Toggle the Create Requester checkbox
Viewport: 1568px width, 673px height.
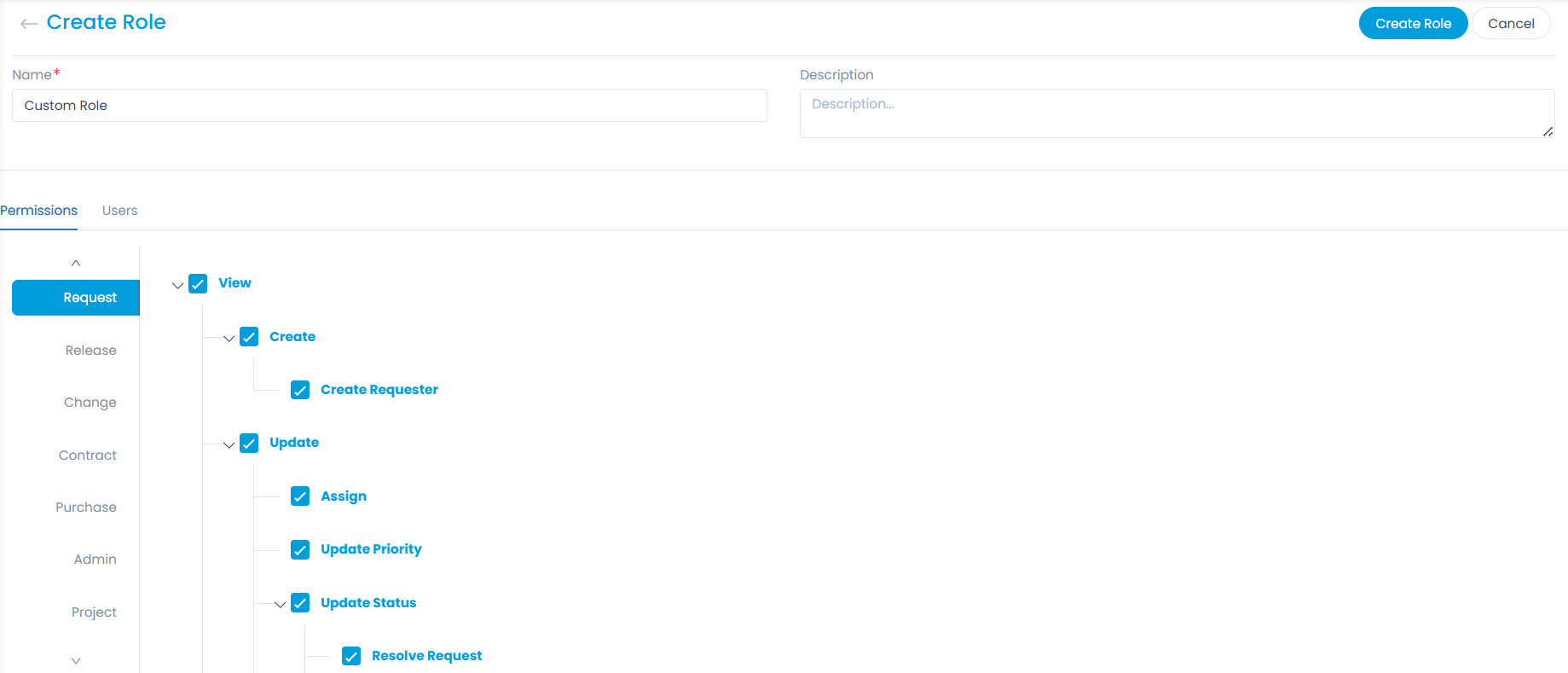(300, 390)
